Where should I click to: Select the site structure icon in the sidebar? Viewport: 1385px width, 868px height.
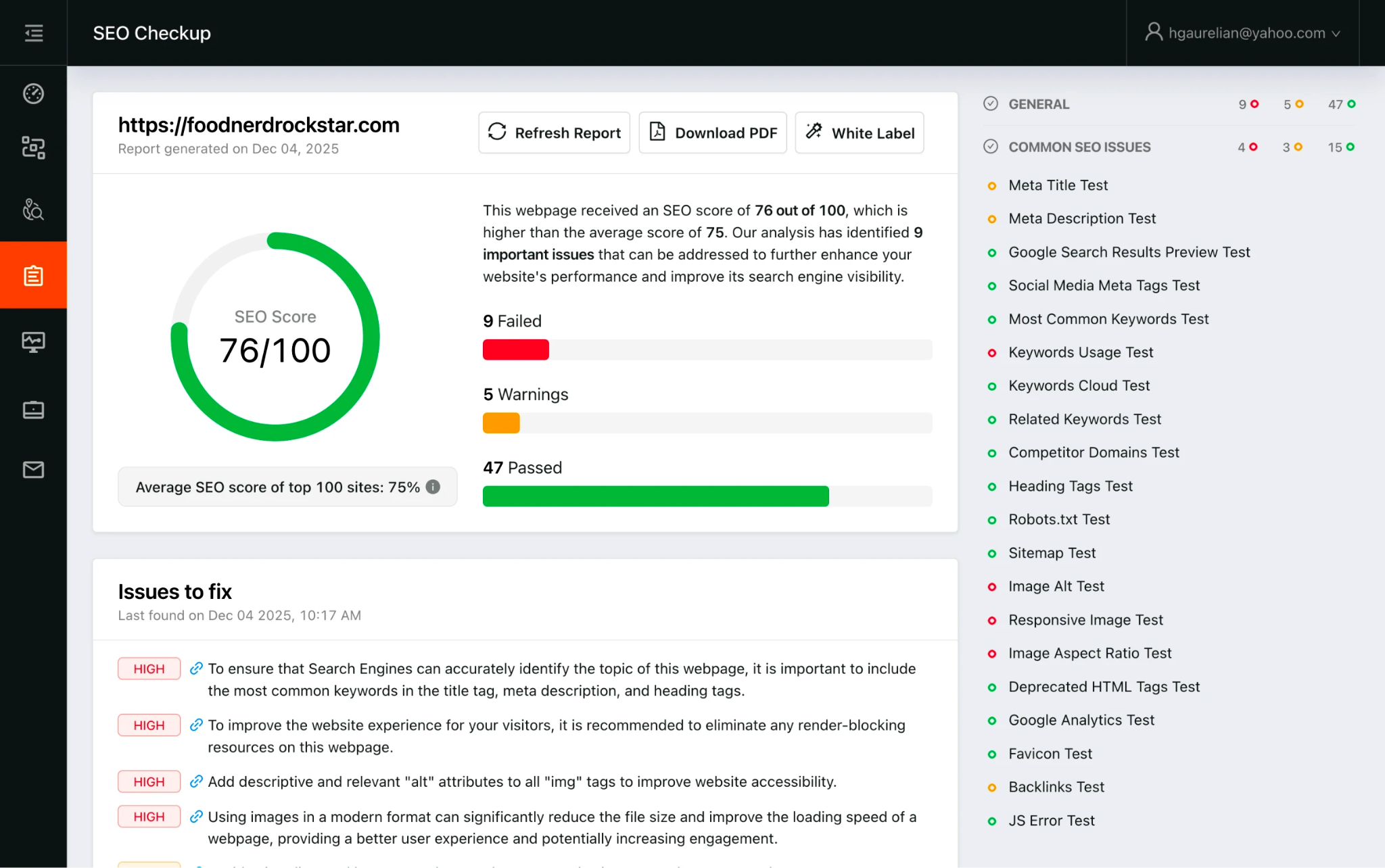point(33,147)
